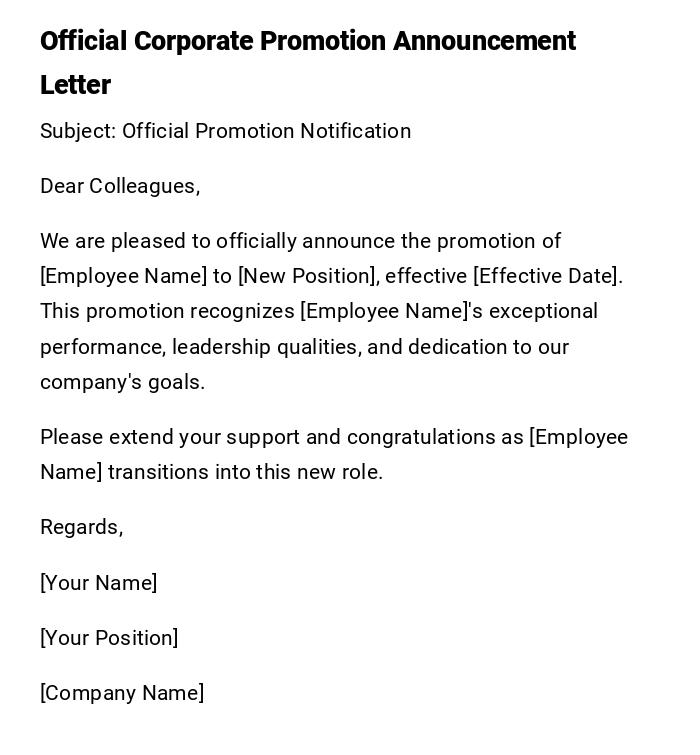Click the [Company Name] placeholder
Viewport: 700px width, 755px height.
coord(122,693)
